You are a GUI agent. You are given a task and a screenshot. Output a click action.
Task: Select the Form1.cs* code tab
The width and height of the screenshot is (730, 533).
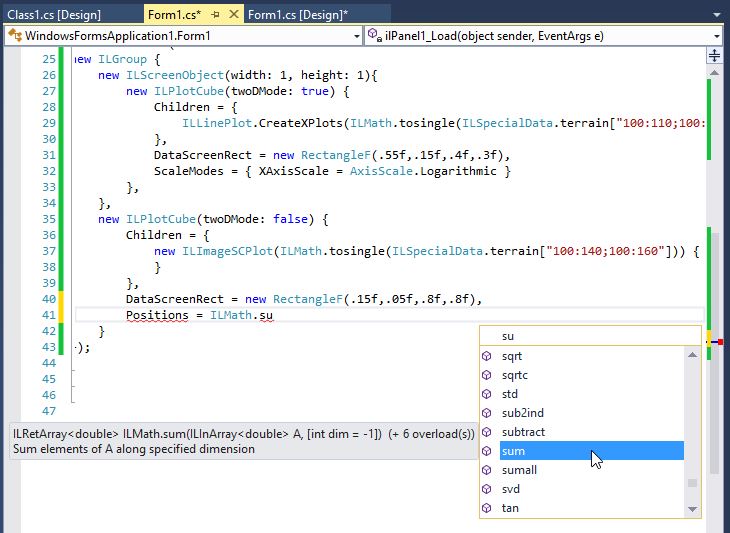click(175, 15)
